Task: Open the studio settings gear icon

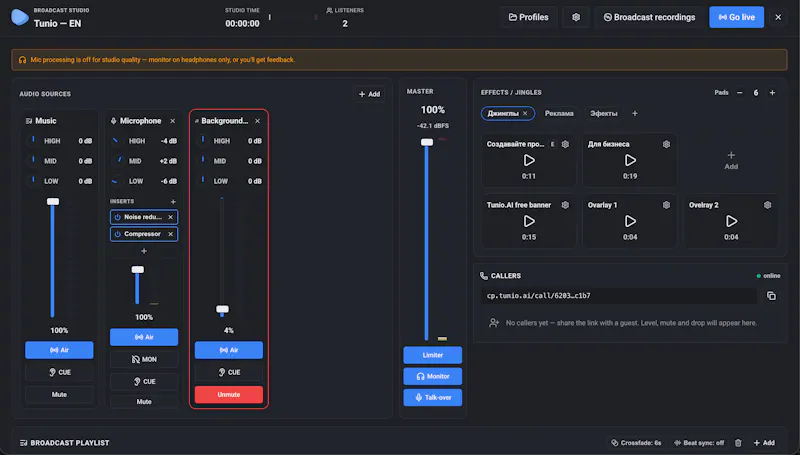Action: point(576,17)
